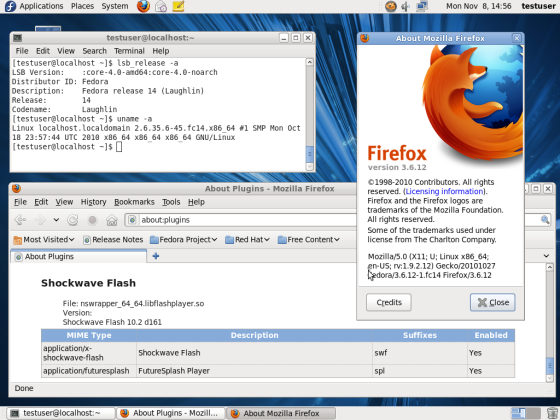Open the list all tabs dropdown arrow
Viewport: 560px width, 420px height.
pos(546,256)
